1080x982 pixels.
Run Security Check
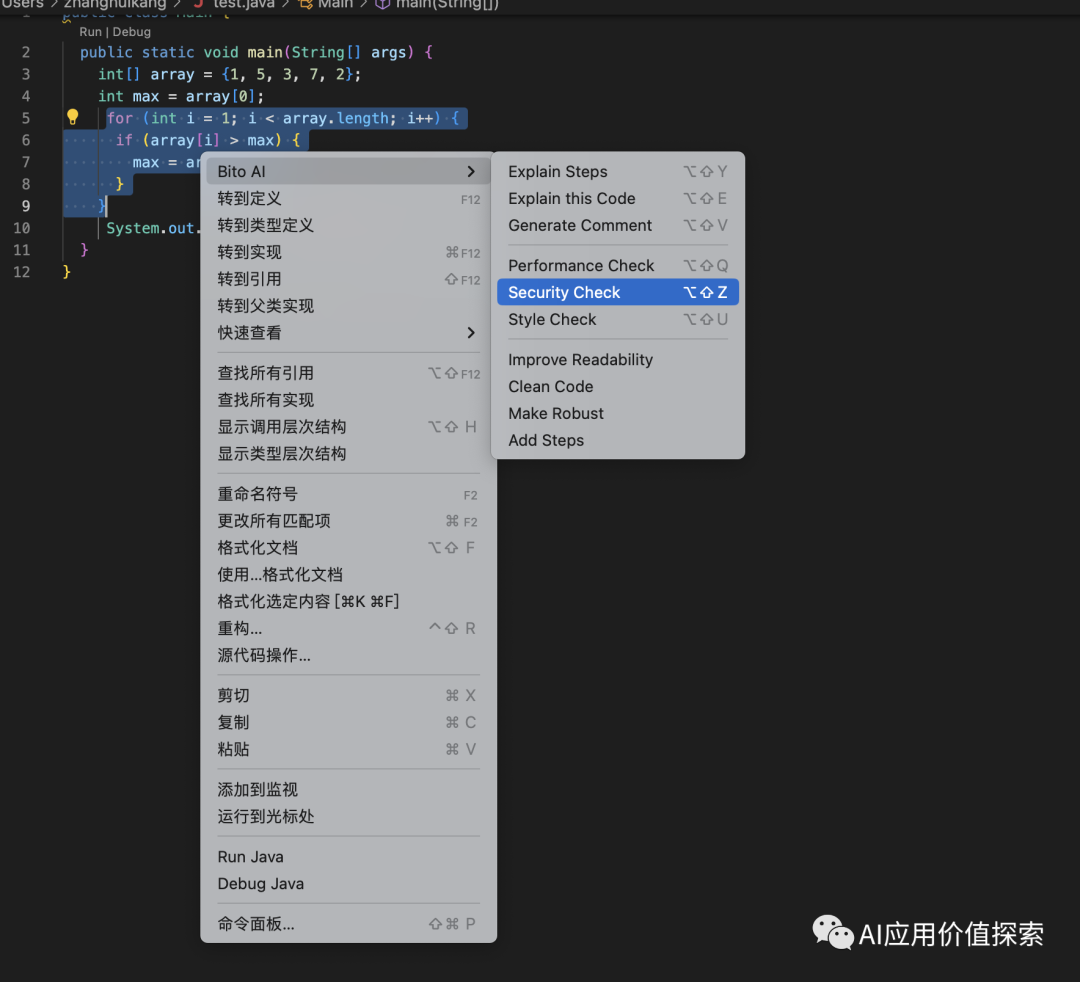click(x=617, y=293)
